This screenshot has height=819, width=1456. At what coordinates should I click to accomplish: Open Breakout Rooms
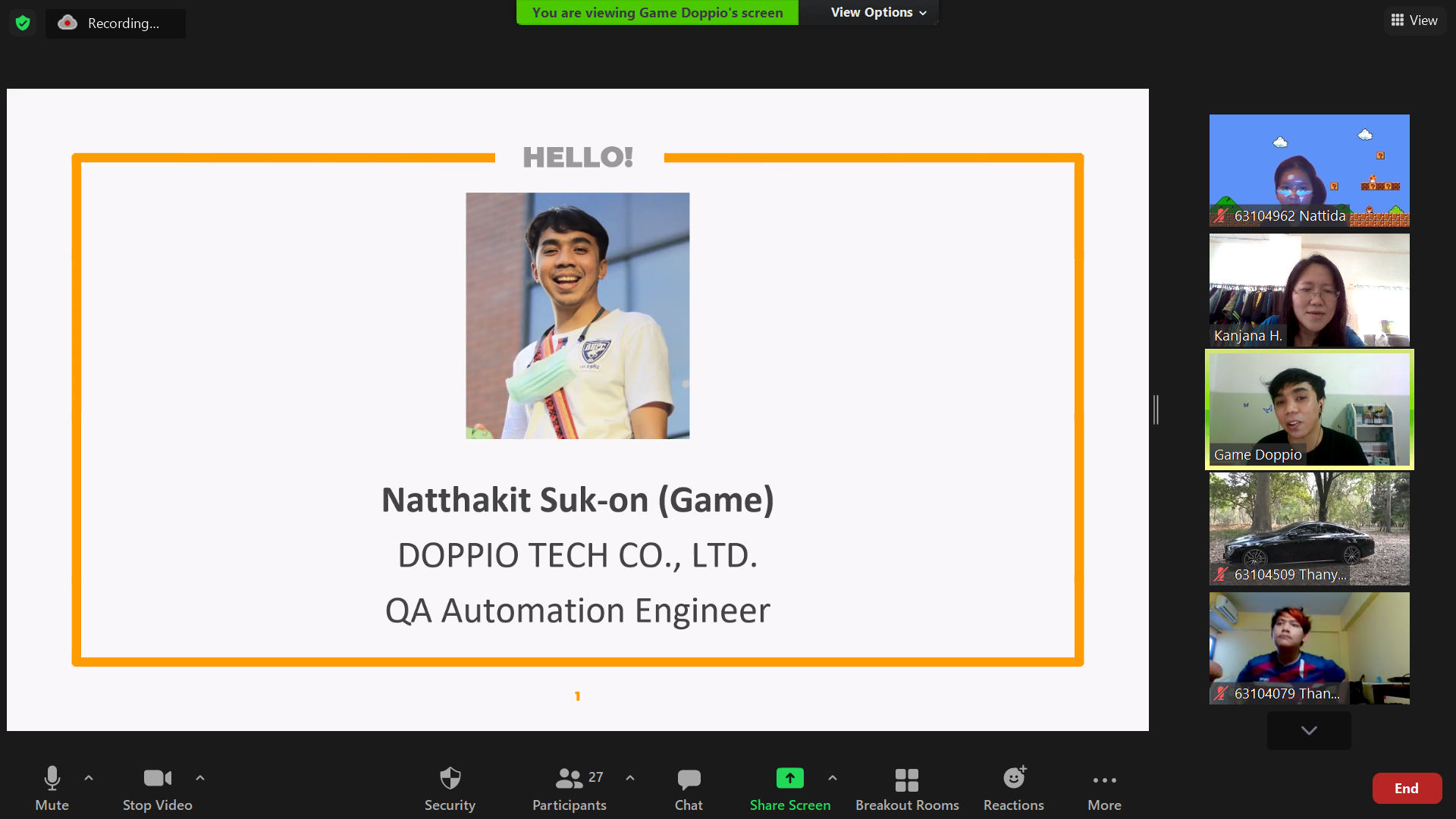click(907, 789)
